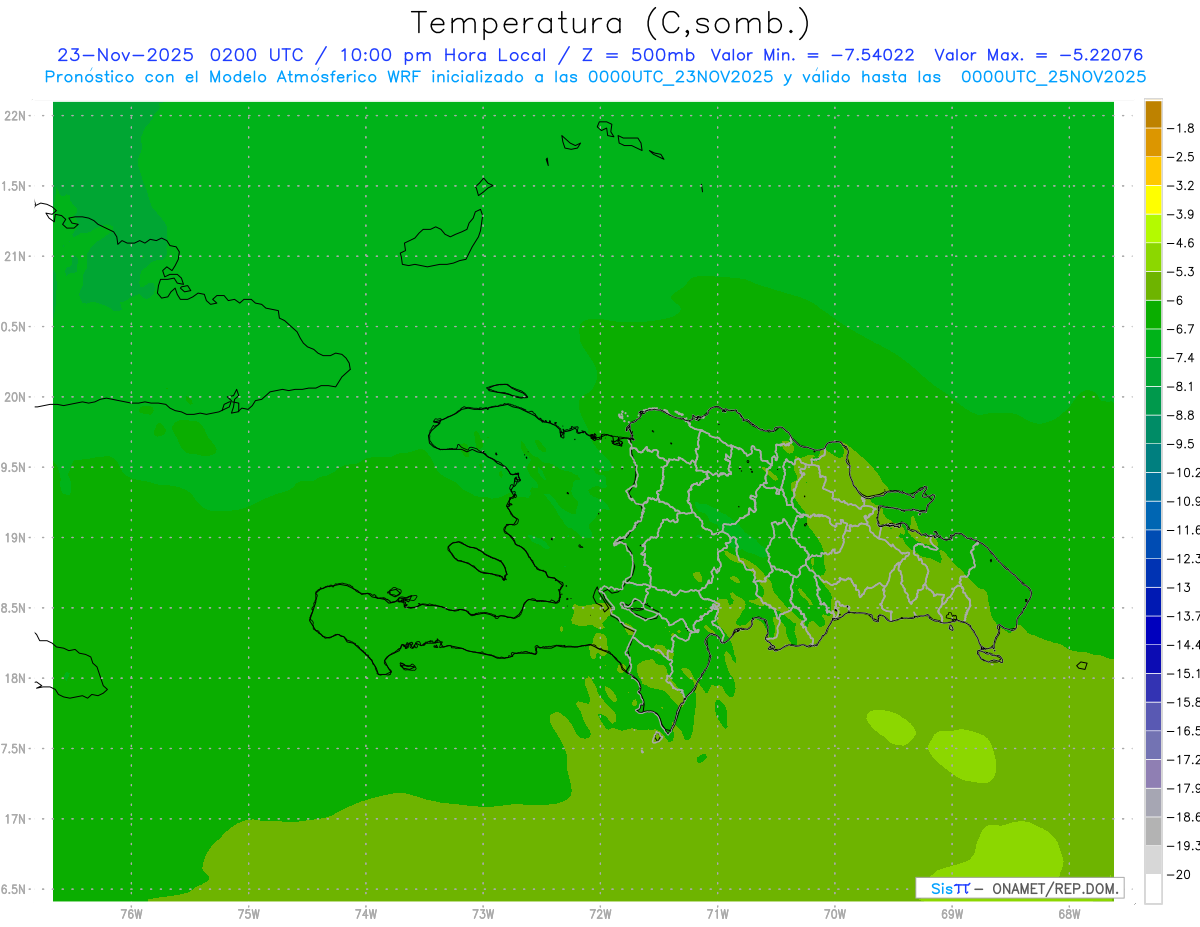
Task: Click the 72W longitude label
Action: [600, 914]
